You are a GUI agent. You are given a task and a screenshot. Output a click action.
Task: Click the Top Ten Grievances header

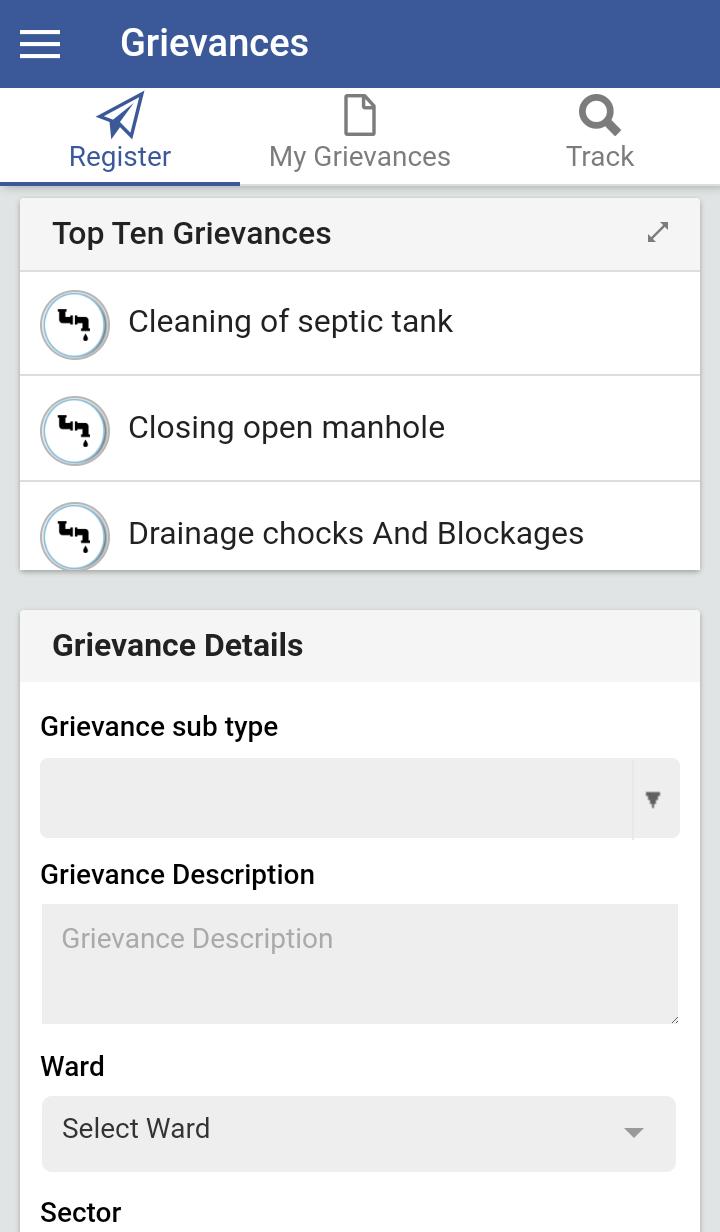tap(192, 234)
